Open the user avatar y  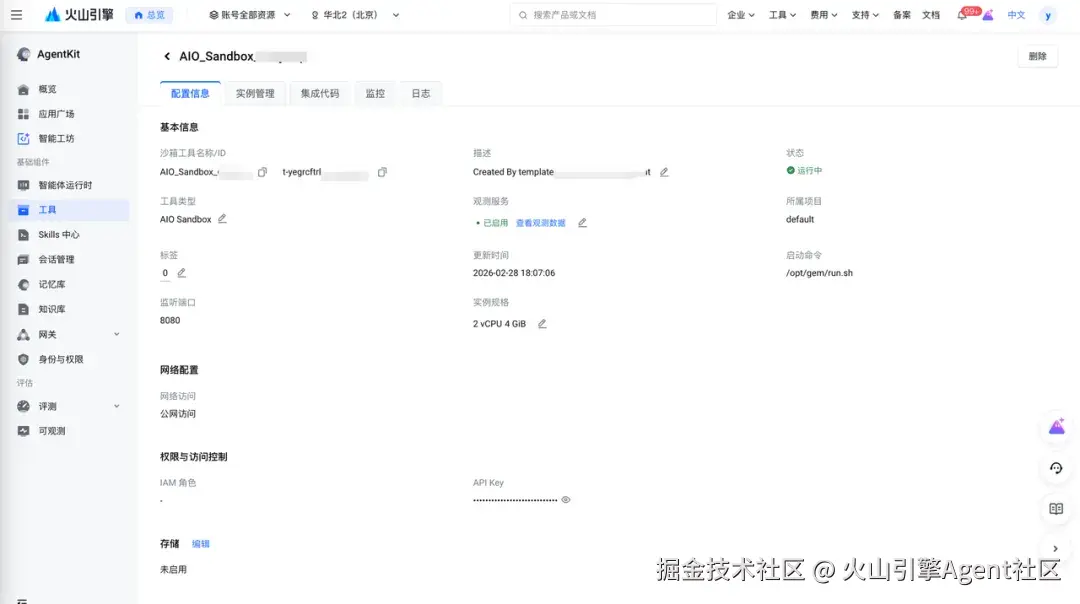point(1048,15)
